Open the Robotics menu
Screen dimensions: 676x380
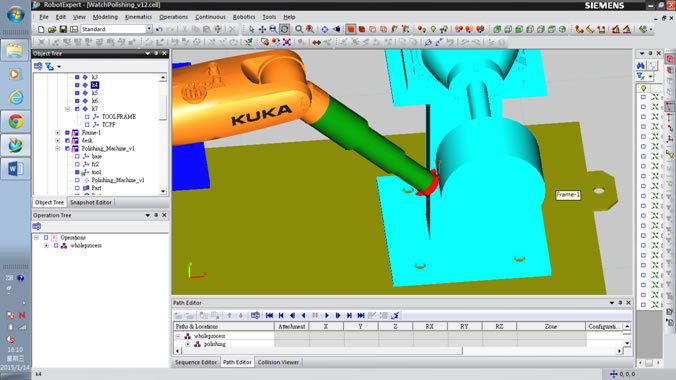click(244, 17)
